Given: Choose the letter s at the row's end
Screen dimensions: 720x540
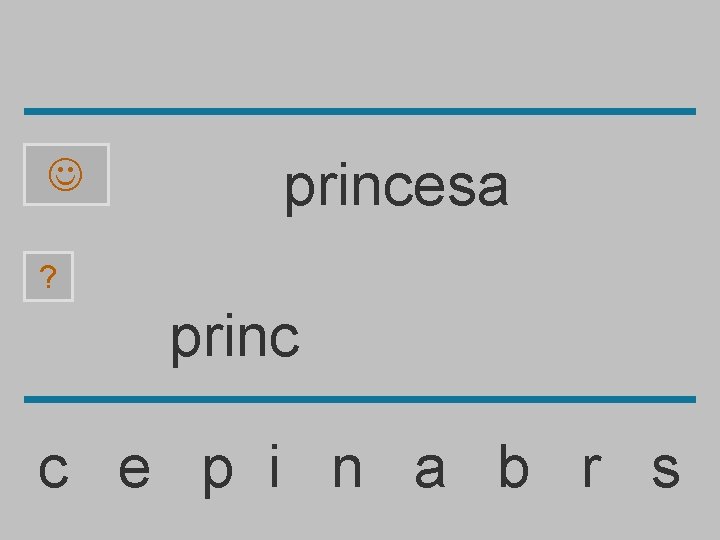Looking at the screenshot, I should (x=665, y=469).
